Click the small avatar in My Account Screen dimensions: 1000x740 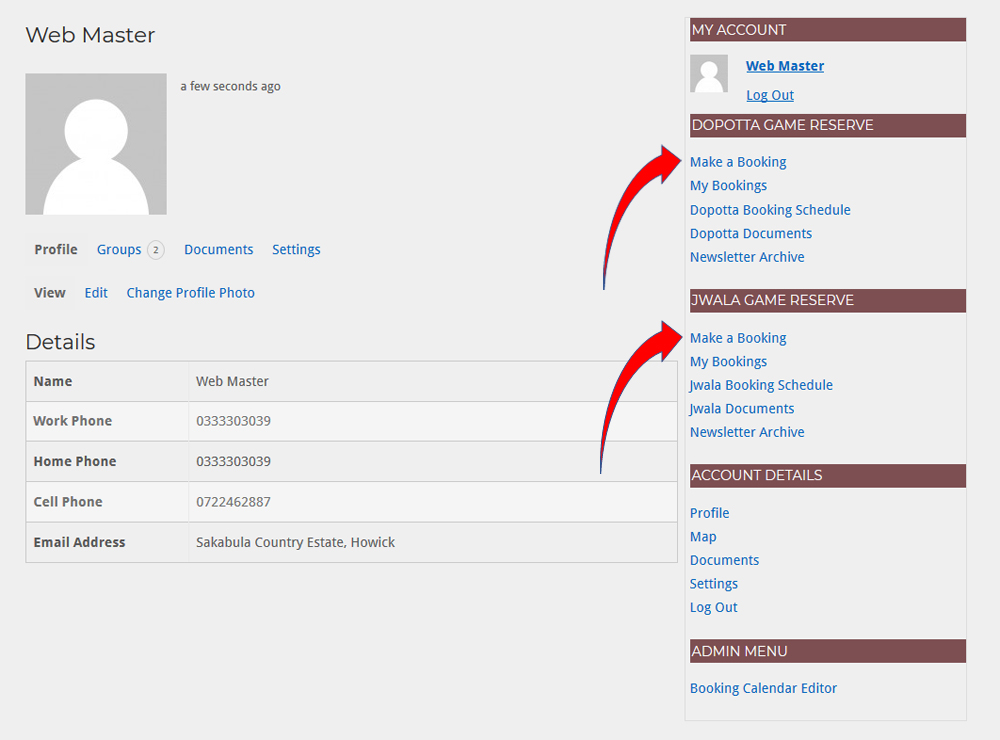[709, 74]
